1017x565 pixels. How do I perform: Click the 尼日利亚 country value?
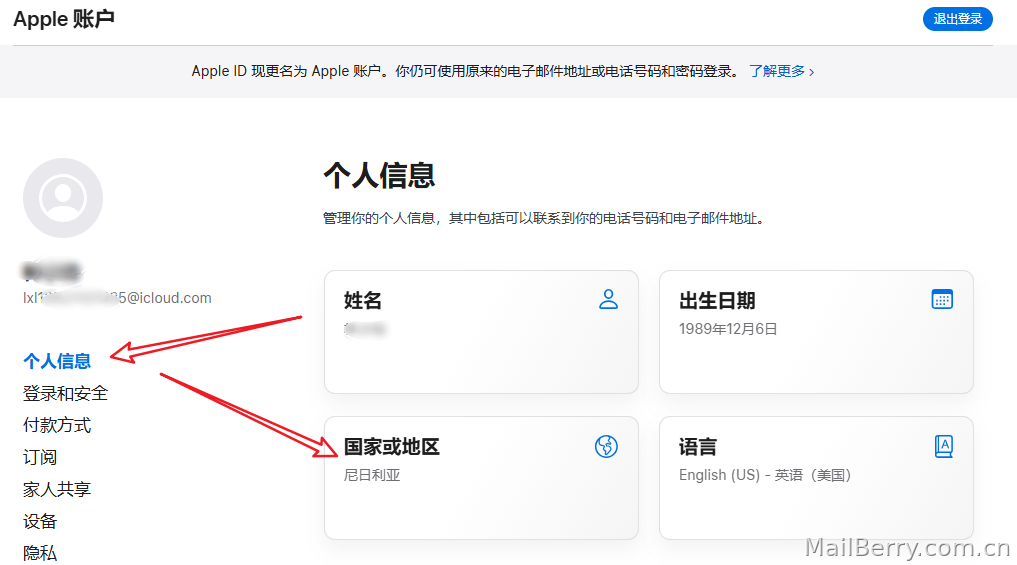pos(372,475)
